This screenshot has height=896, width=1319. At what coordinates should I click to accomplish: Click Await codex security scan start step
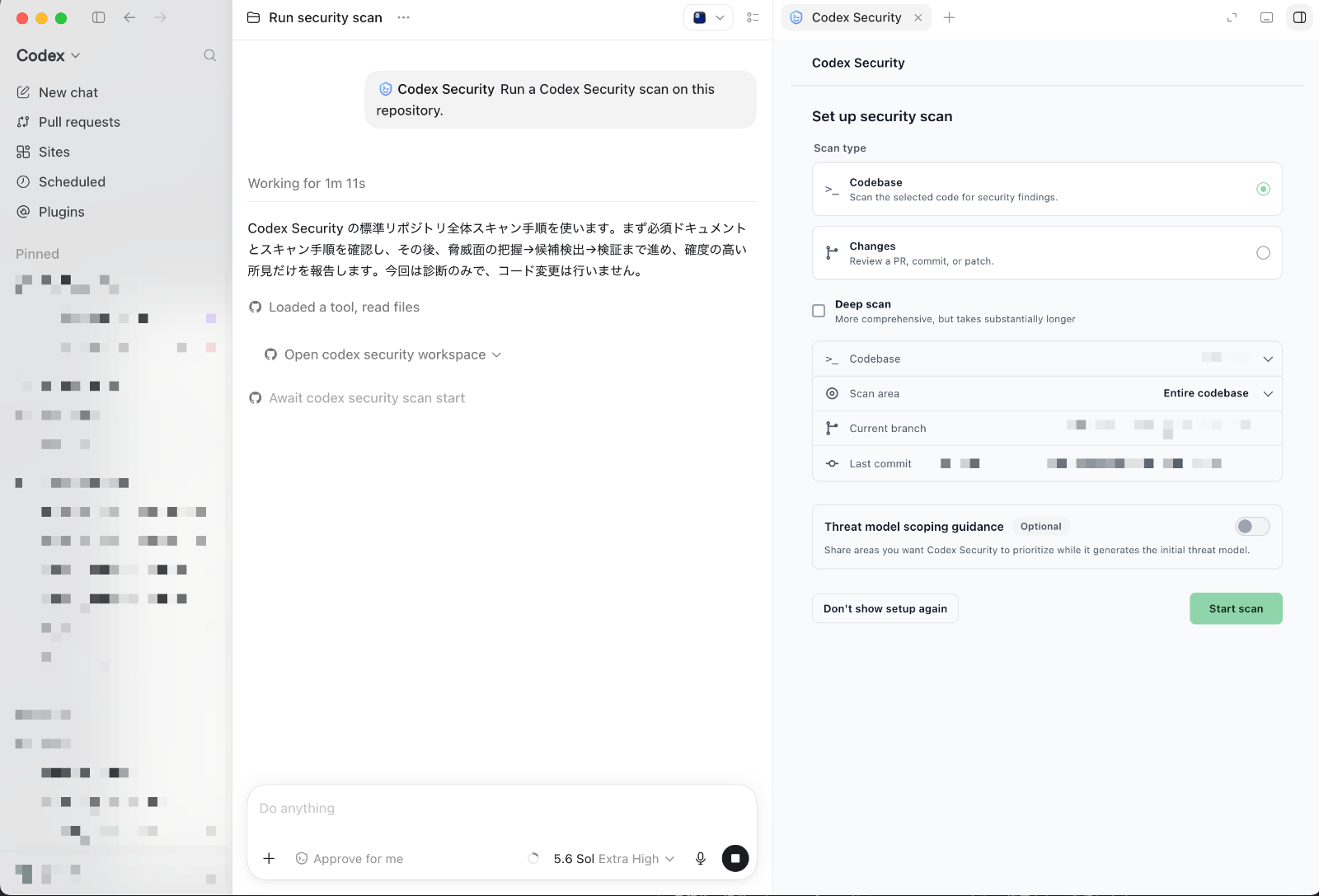coord(357,398)
